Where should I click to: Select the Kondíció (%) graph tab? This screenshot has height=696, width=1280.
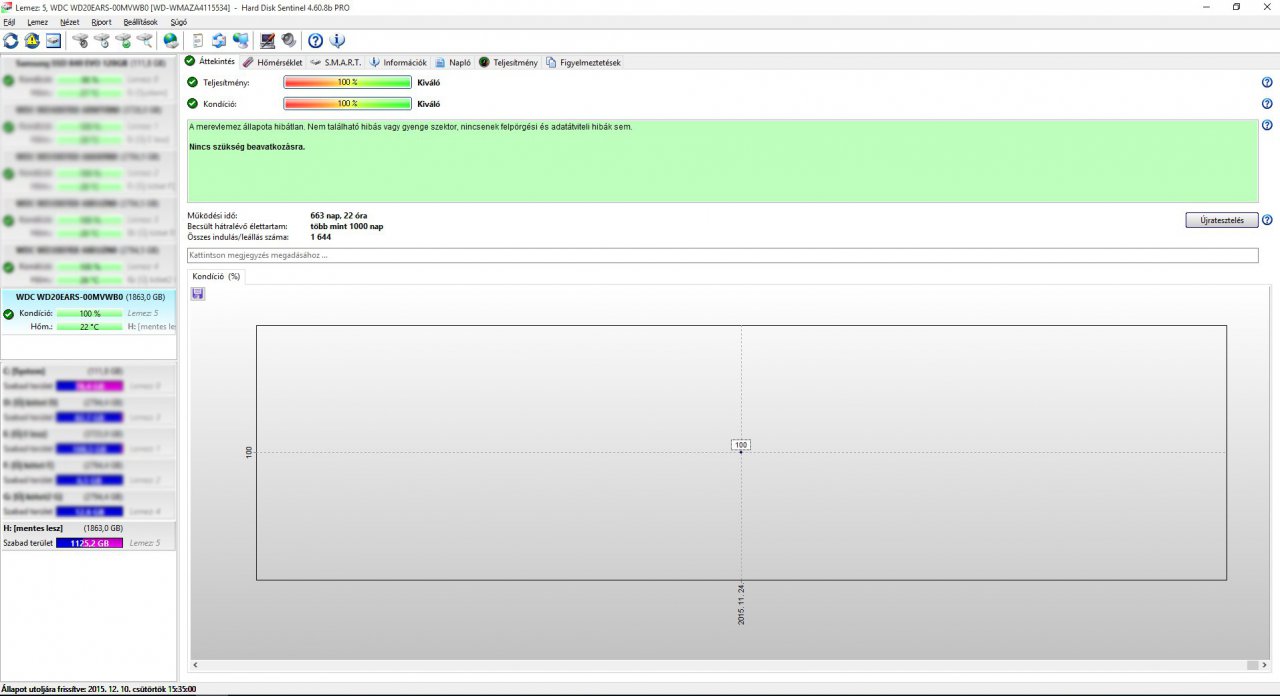(215, 276)
